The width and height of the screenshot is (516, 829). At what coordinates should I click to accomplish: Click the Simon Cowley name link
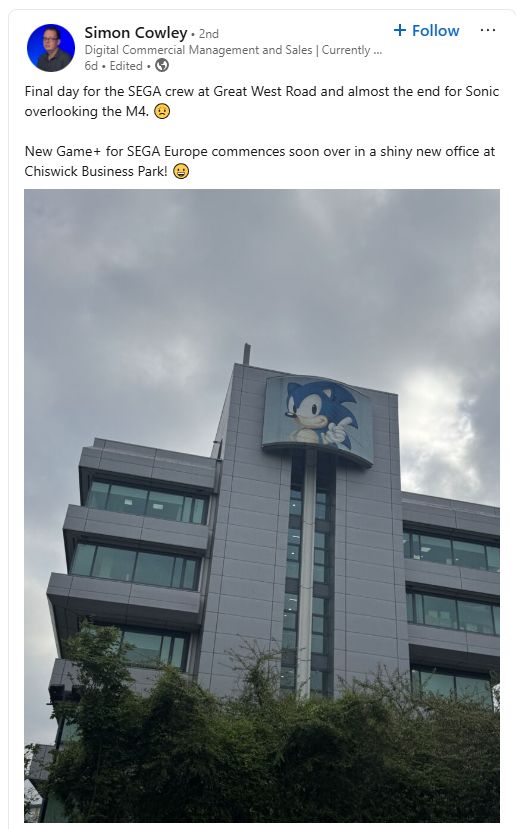(136, 33)
